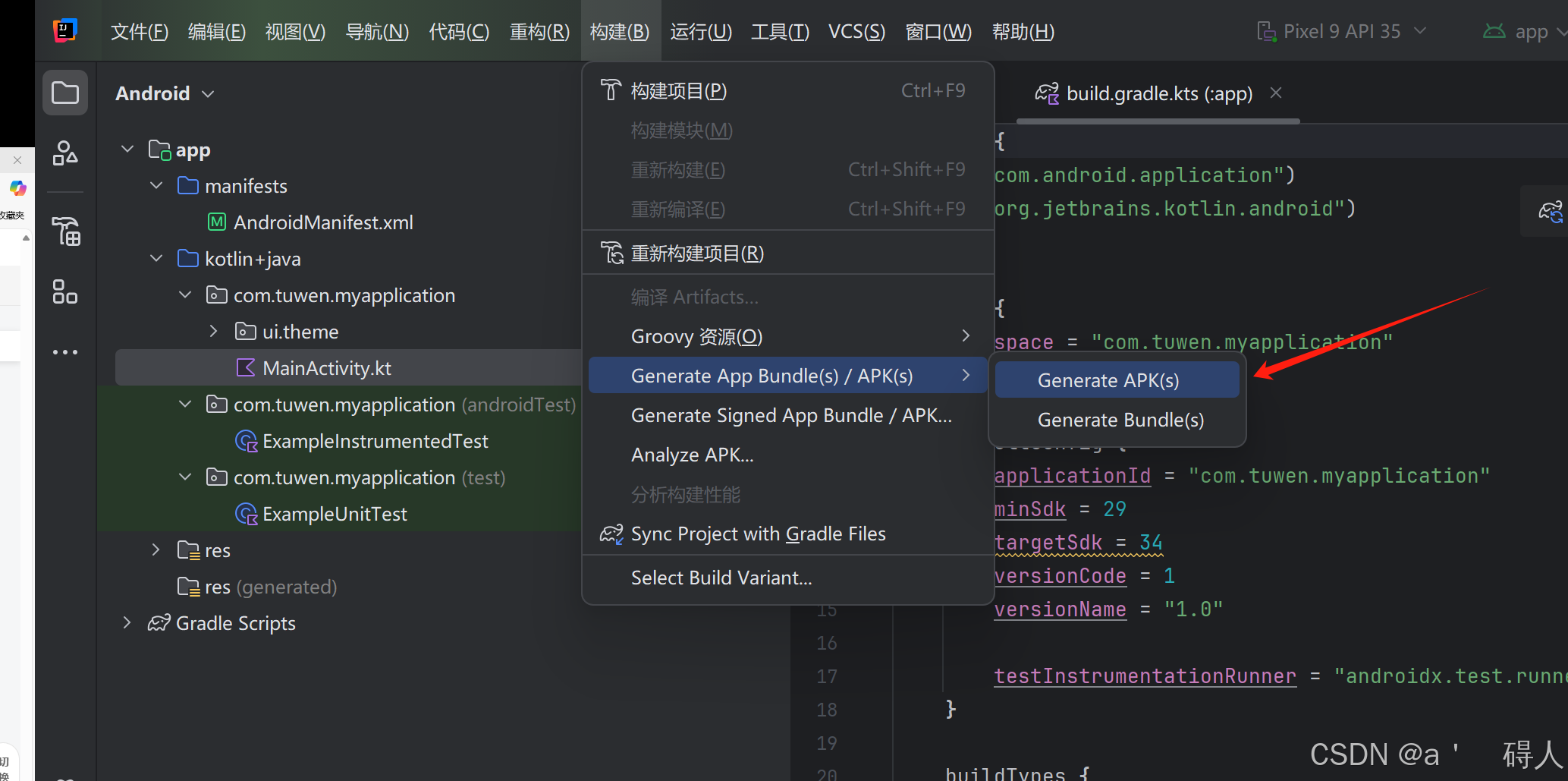Click the ExampleInstrumentedTest class icon
Screen dimensions: 1568x781
click(247, 441)
